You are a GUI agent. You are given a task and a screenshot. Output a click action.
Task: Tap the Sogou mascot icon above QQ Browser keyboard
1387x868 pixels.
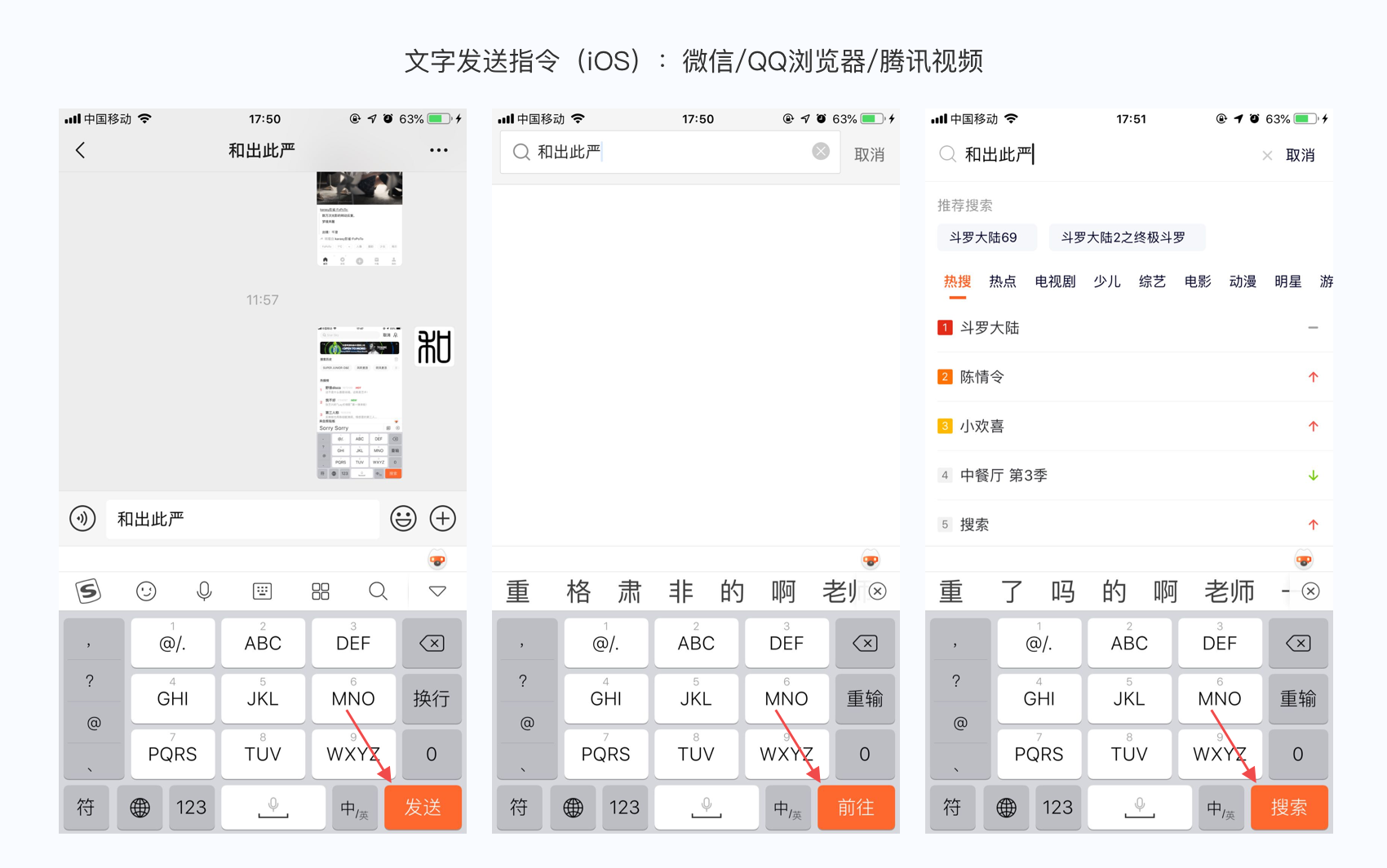coord(871,560)
